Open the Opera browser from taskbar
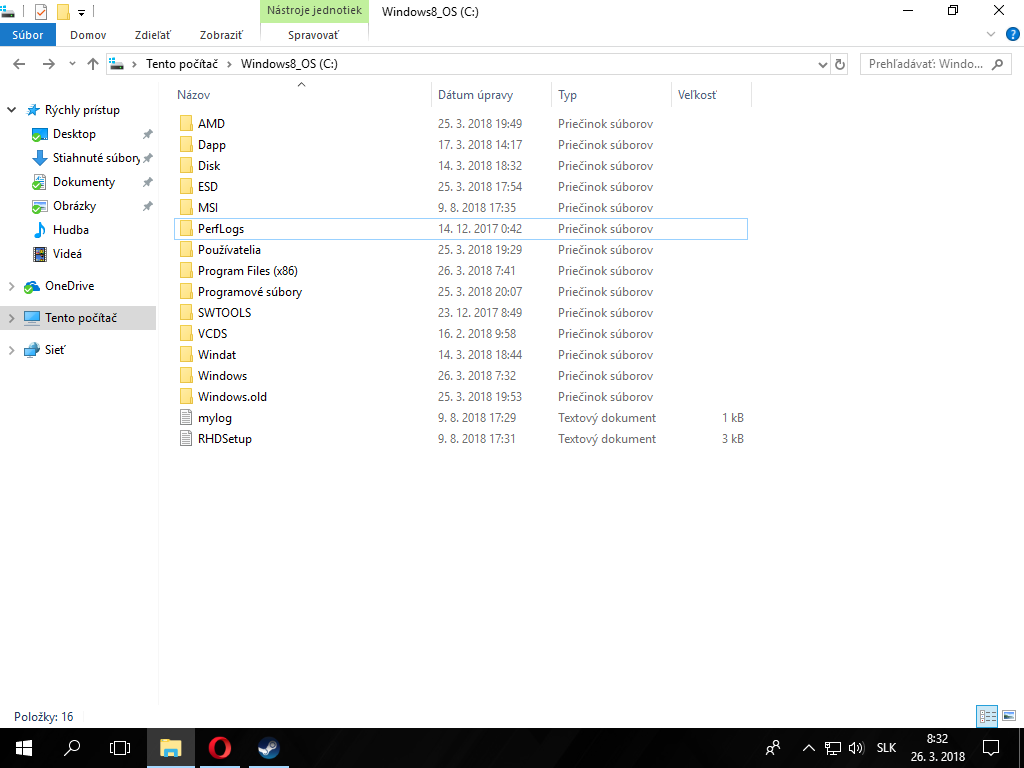1024x768 pixels. pos(219,748)
